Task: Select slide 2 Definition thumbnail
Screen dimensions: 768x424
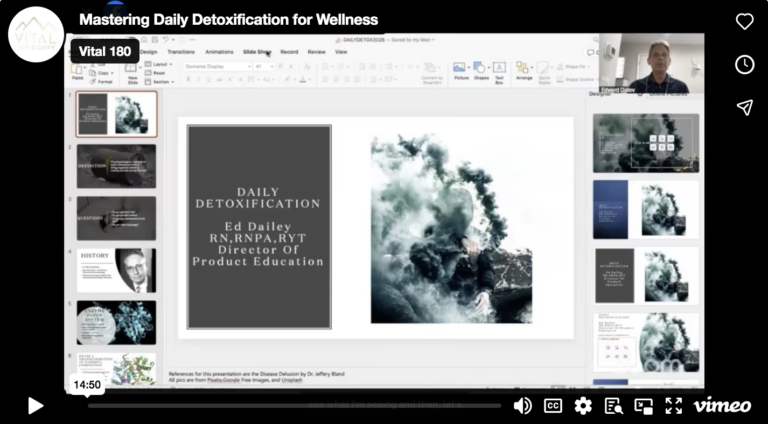Action: tap(117, 166)
